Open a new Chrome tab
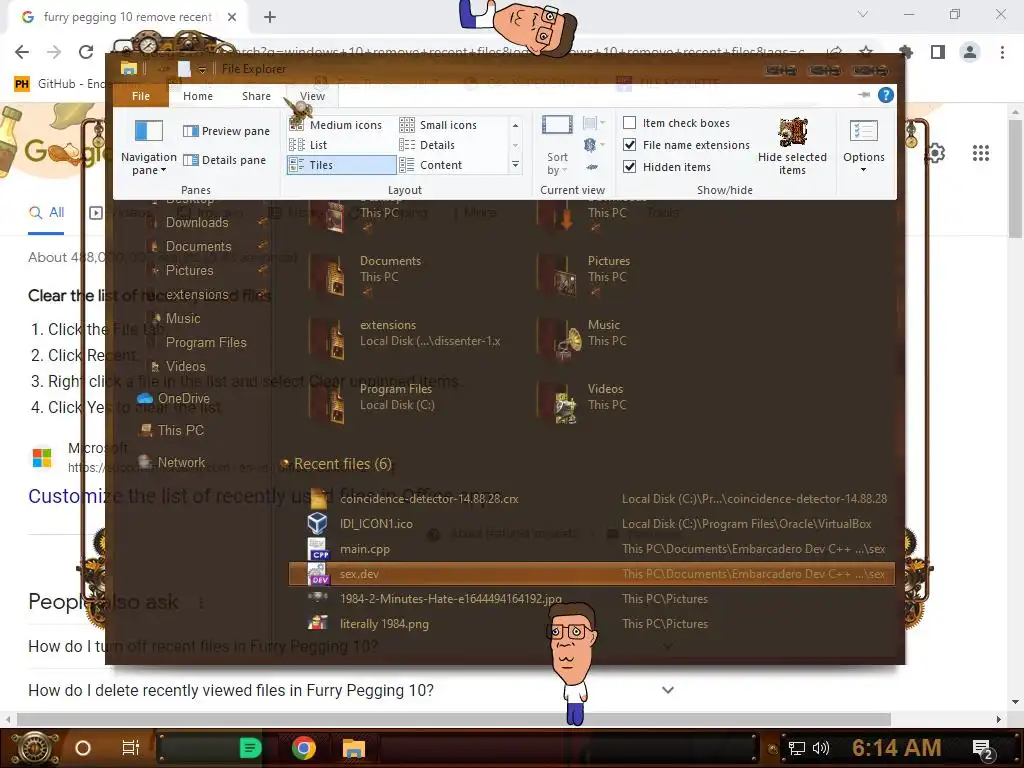 pos(269,17)
